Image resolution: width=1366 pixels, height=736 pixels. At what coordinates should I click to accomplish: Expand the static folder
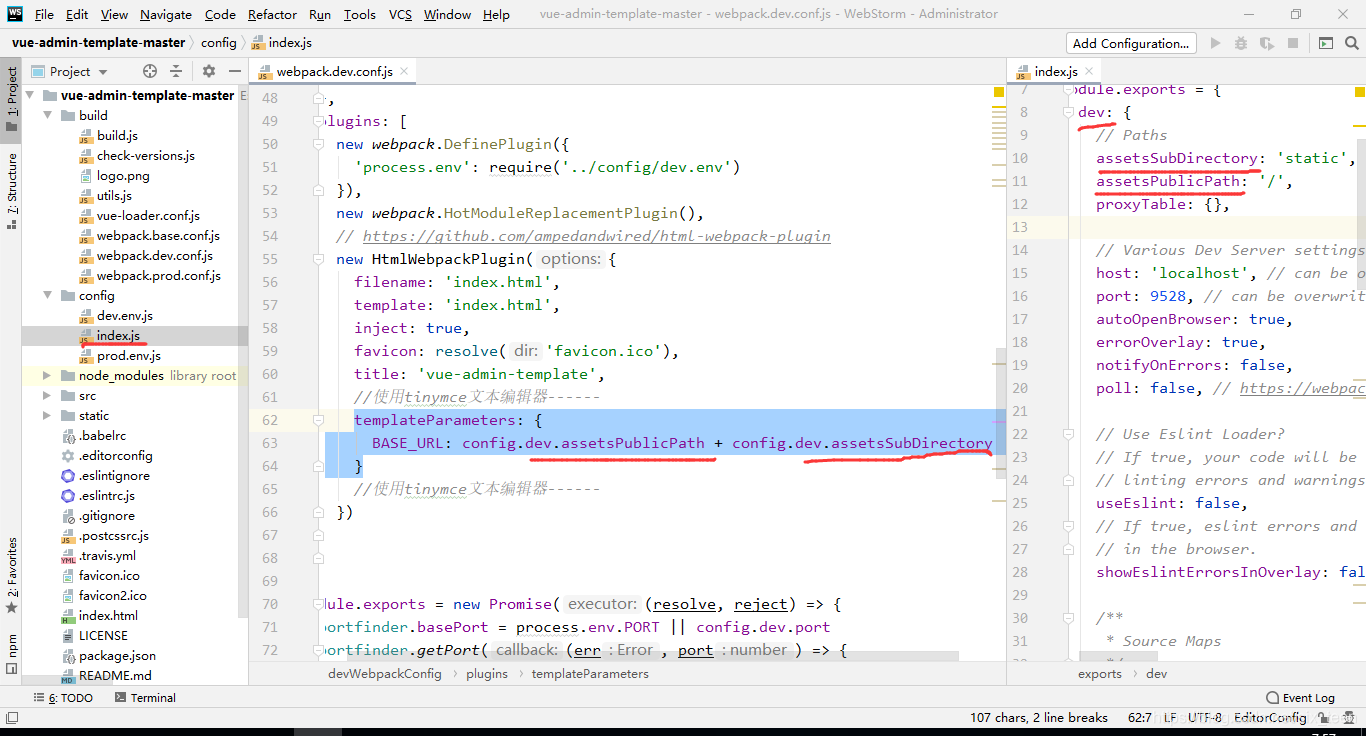pos(48,416)
